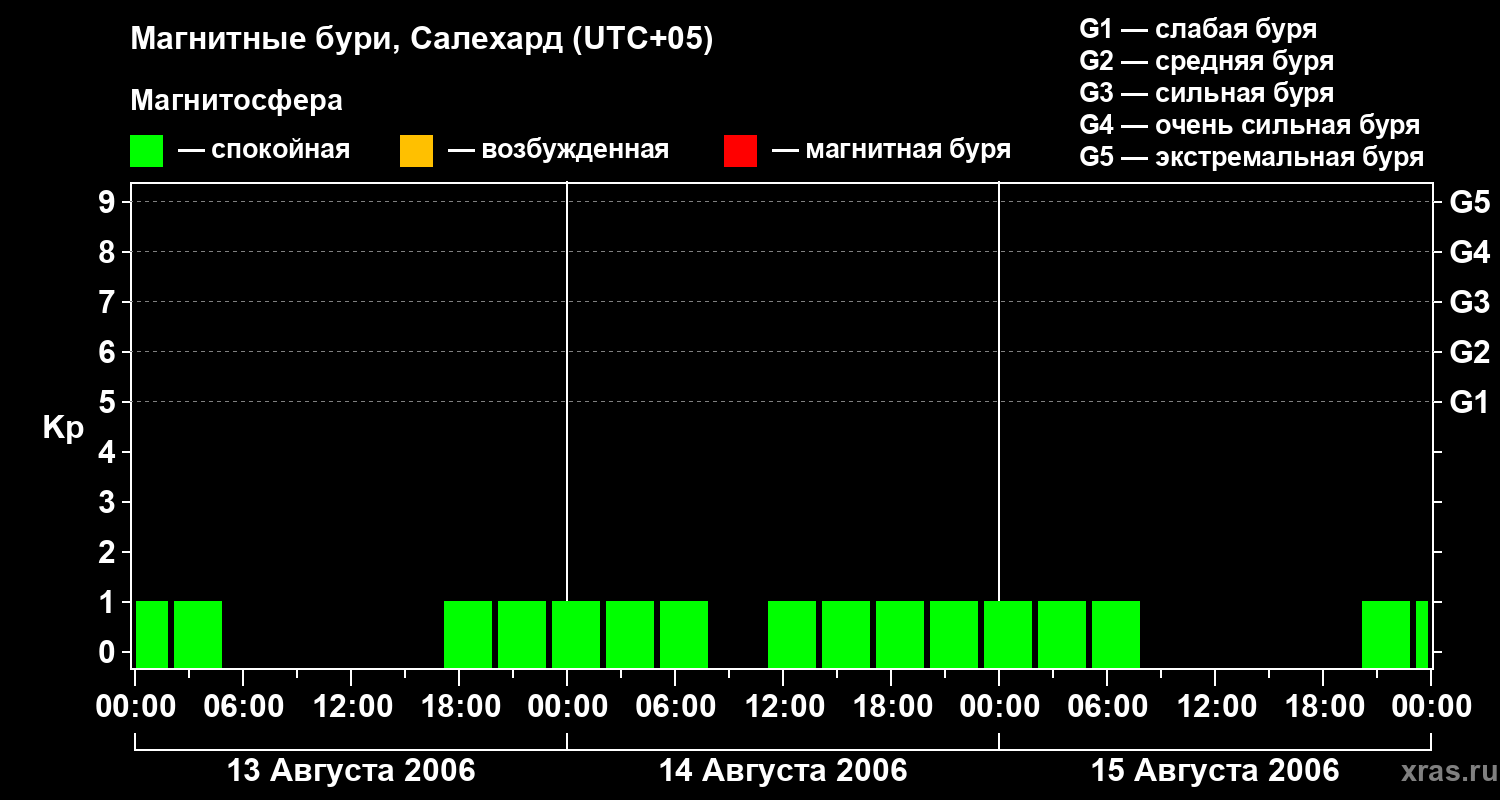Click the '15 Августа 2006' date label

point(1215,771)
